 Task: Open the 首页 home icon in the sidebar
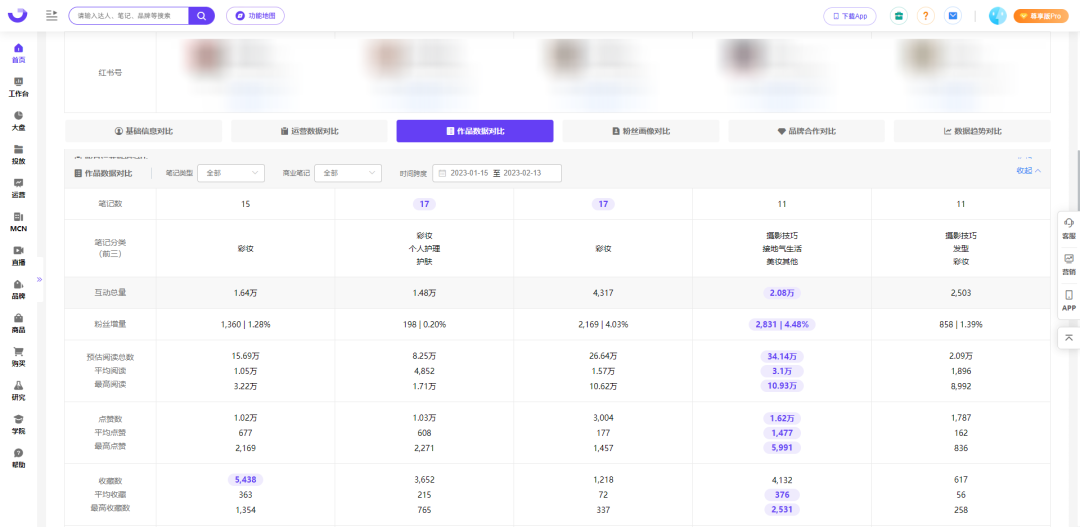(x=19, y=48)
